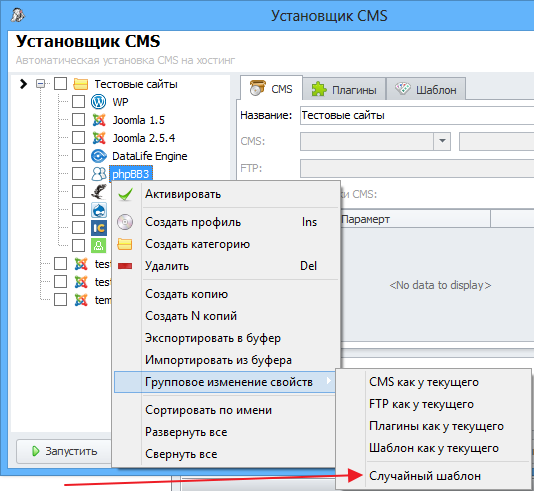Click inside the Название text field
This screenshot has width=534, height=491.
point(417,115)
